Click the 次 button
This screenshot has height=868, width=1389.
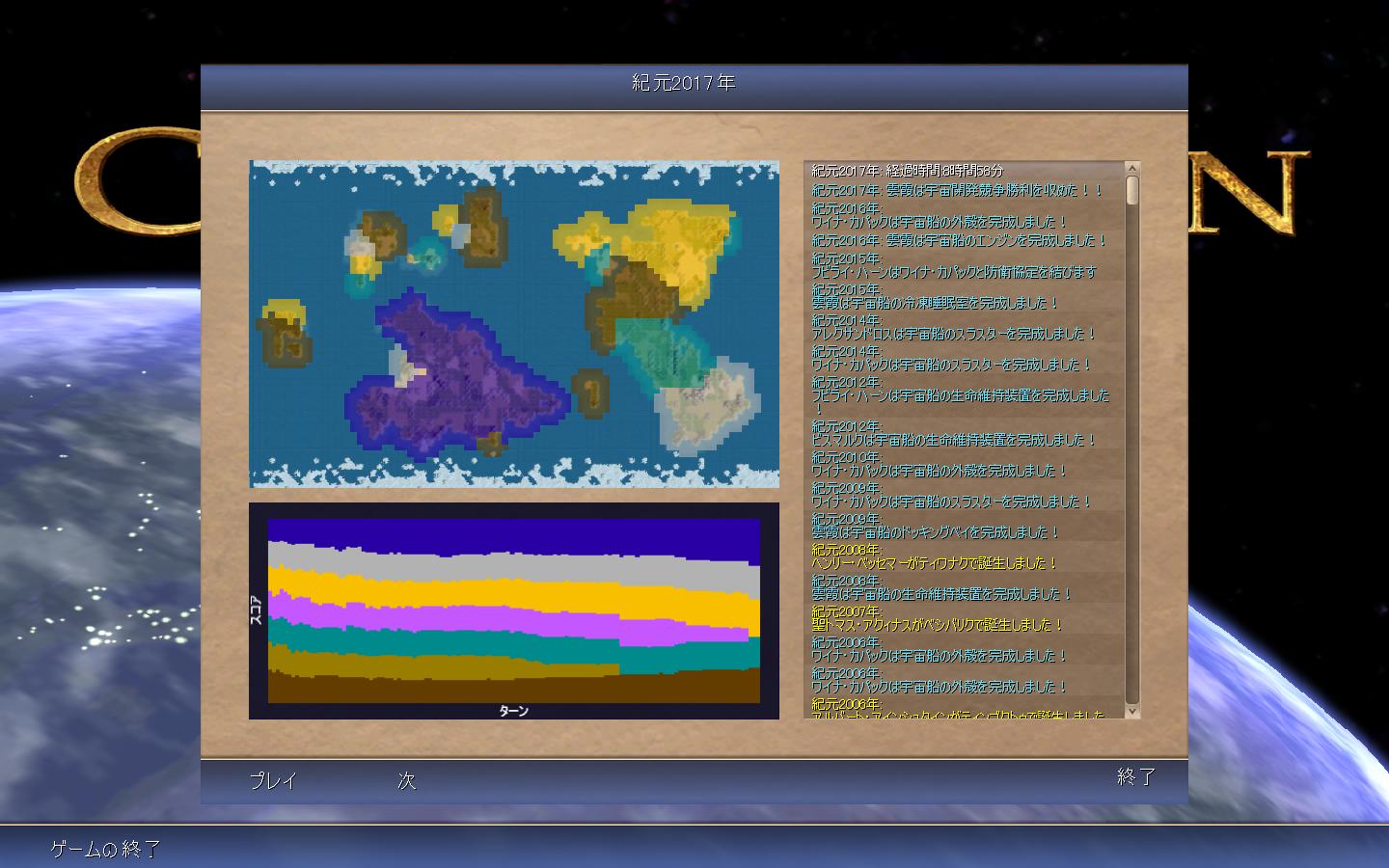pyautogui.click(x=406, y=780)
